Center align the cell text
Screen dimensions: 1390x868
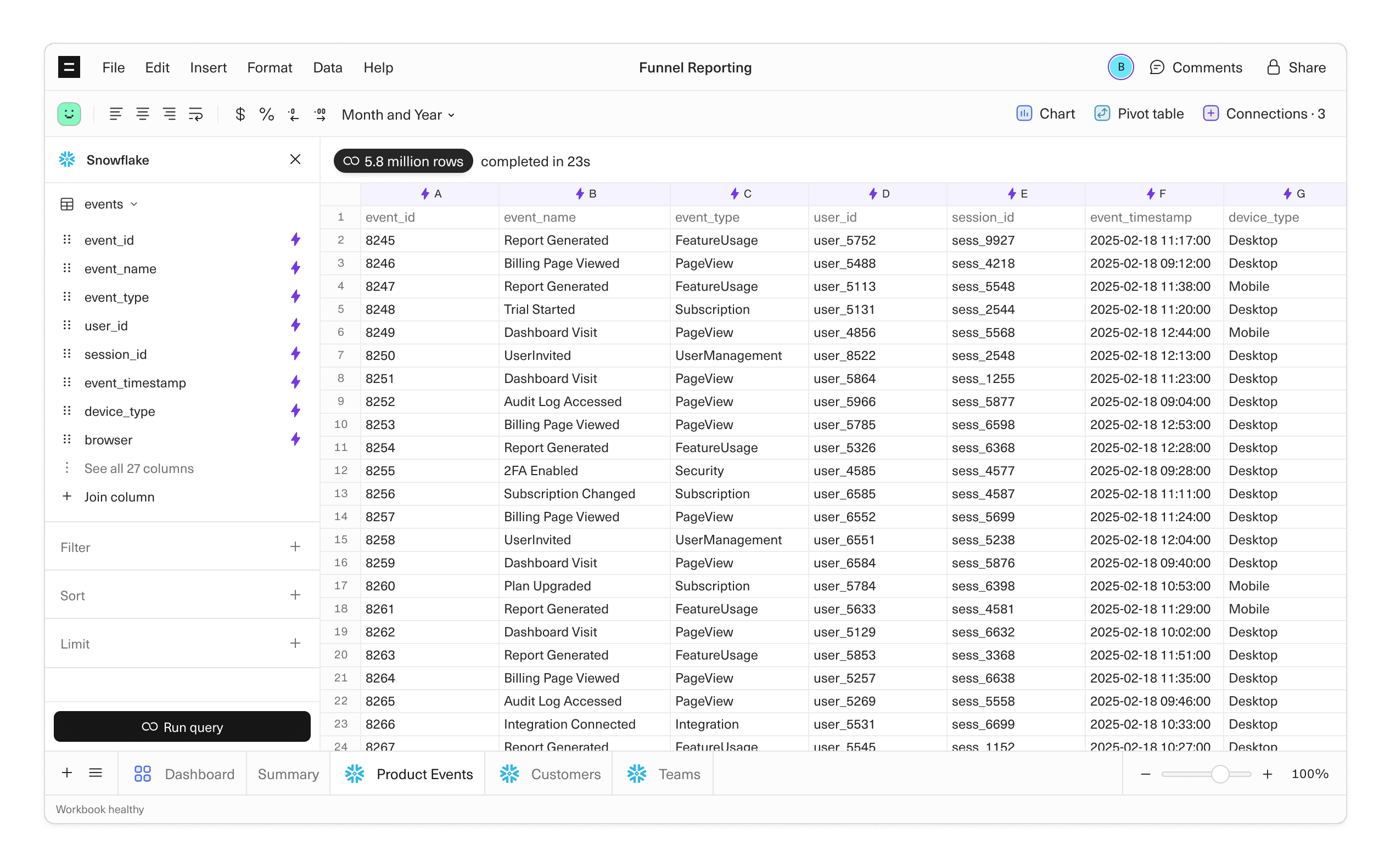tap(142, 114)
